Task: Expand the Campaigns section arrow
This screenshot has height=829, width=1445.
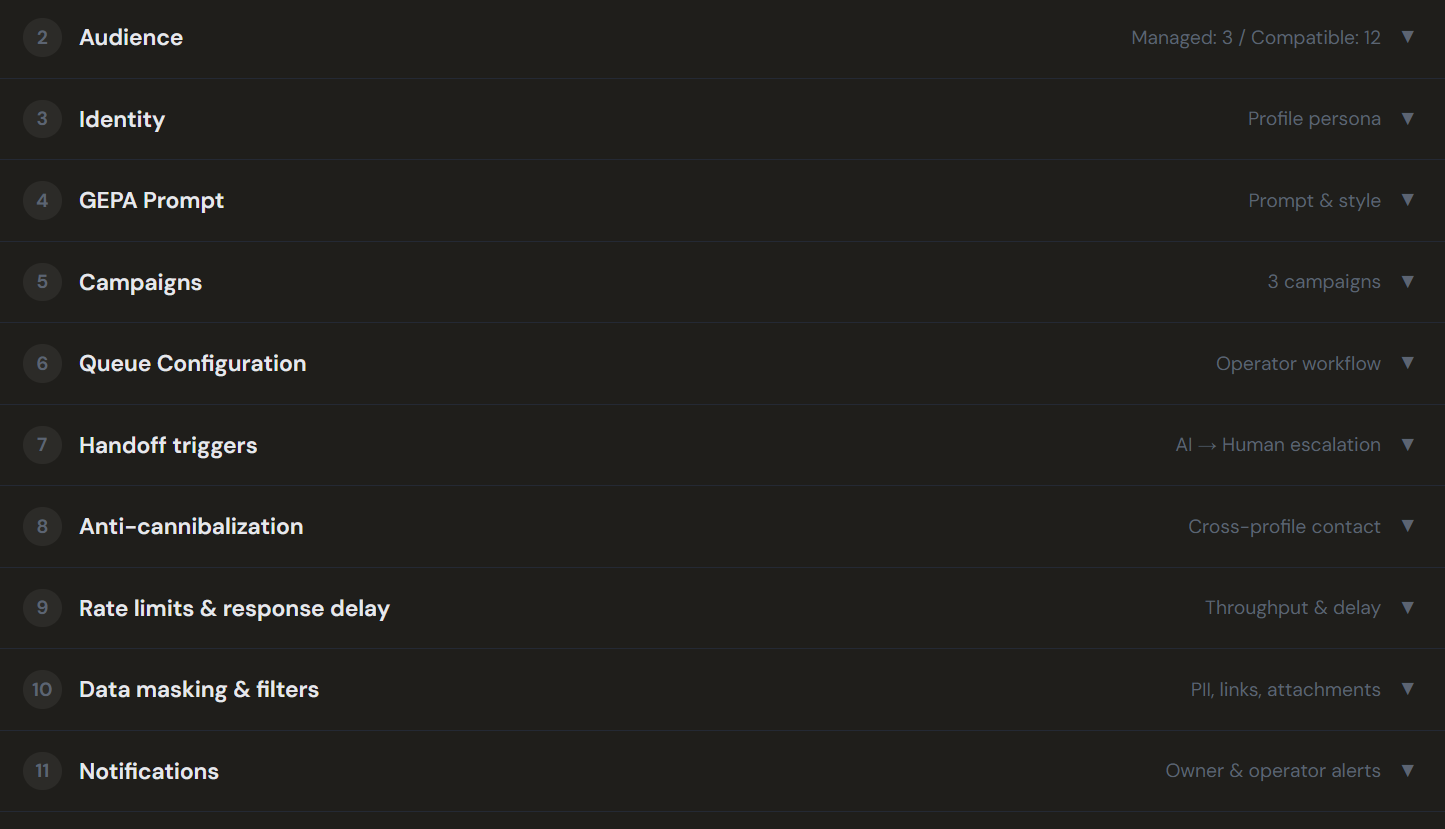Action: tap(1408, 281)
